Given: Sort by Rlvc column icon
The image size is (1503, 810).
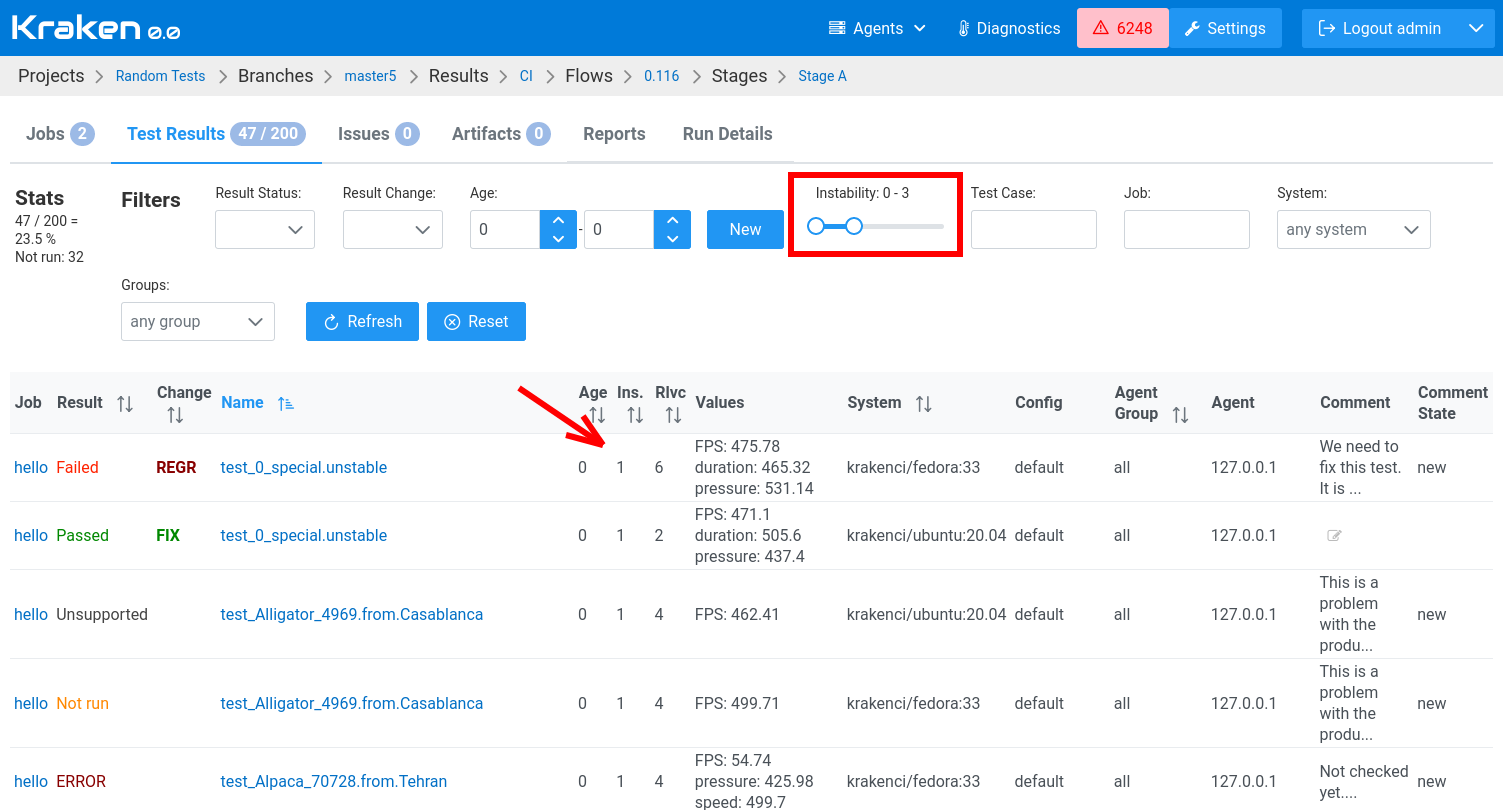Looking at the screenshot, I should (673, 414).
